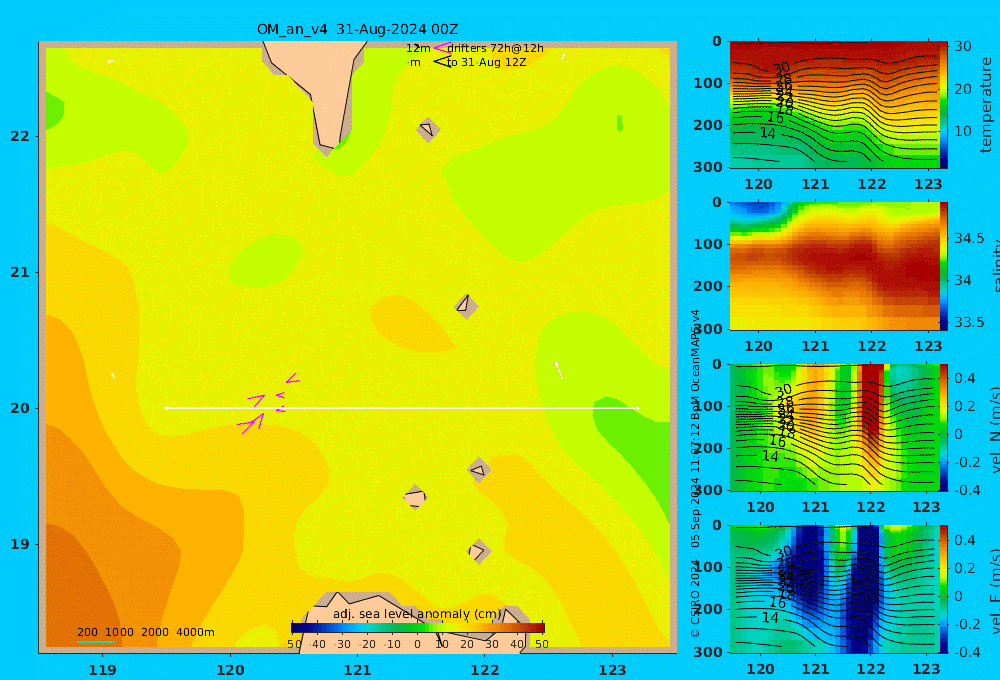1000x680 pixels.
Task: Click the 'adj. sea level anomaly (cm)' label
Action: tap(418, 614)
